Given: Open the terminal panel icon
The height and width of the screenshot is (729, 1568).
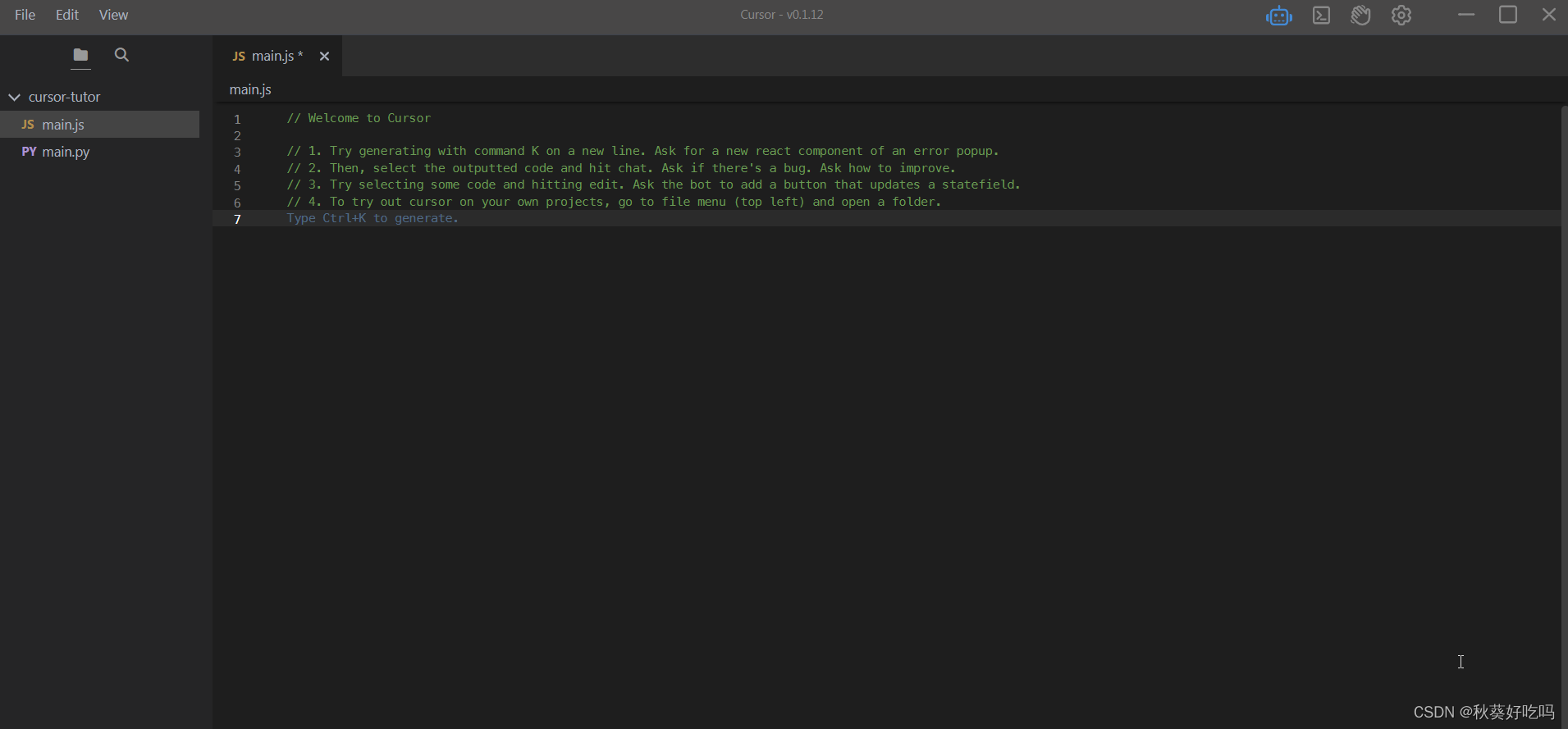Looking at the screenshot, I should [1321, 16].
